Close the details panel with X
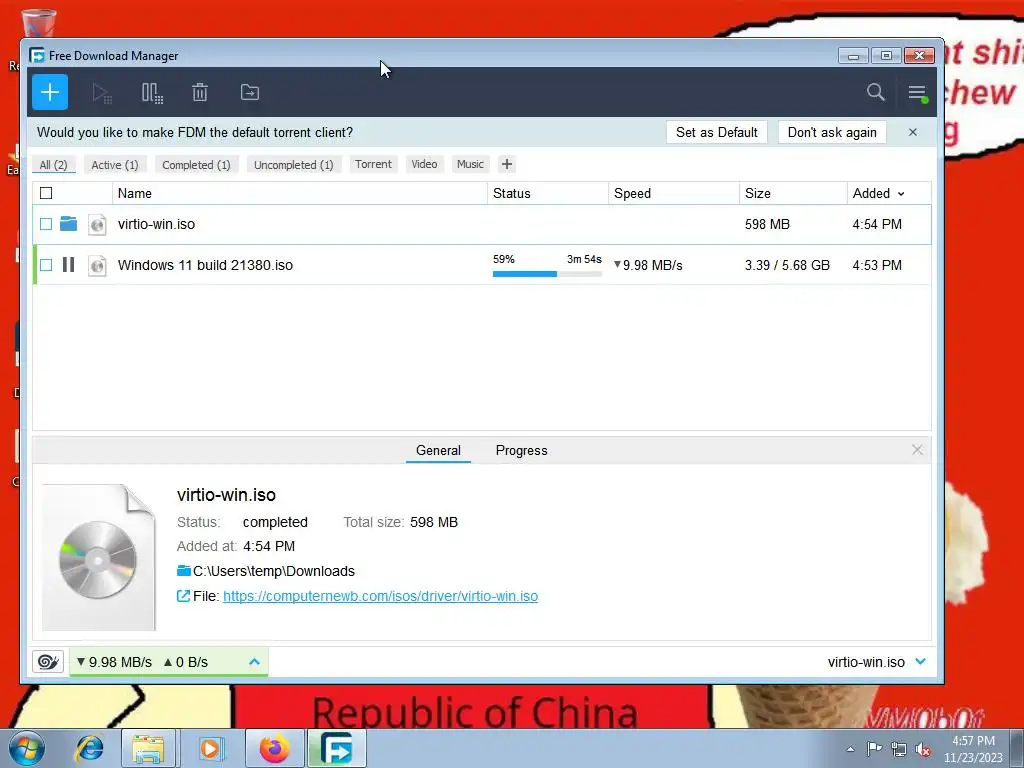 pos(918,450)
